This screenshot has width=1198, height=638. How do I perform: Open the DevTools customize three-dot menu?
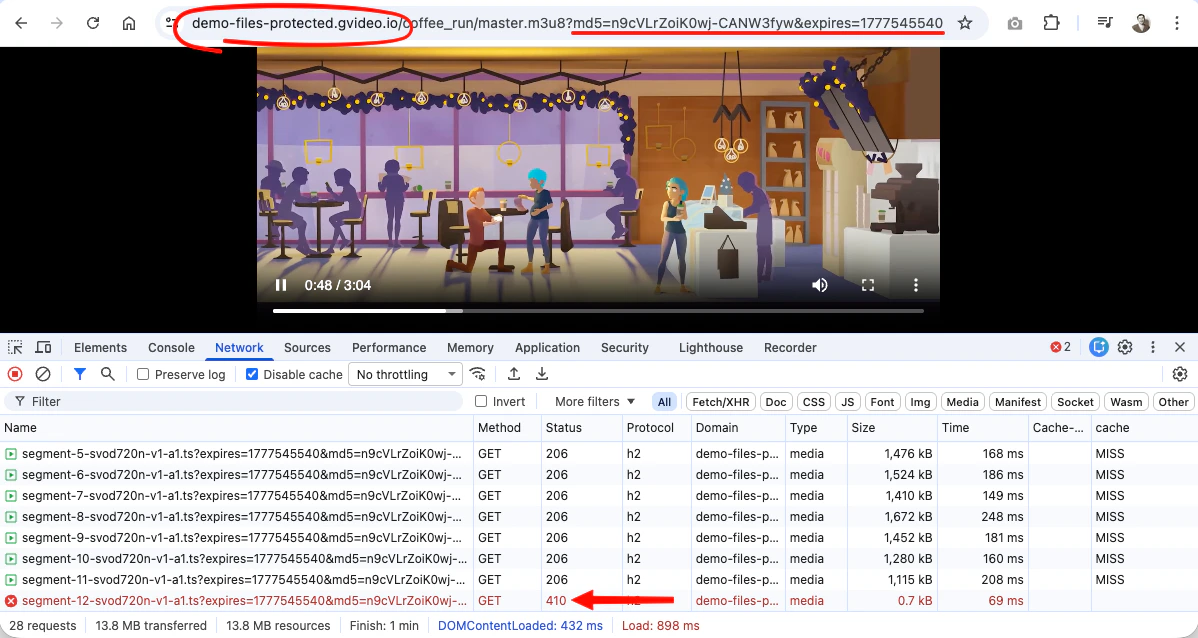pyautogui.click(x=1153, y=347)
